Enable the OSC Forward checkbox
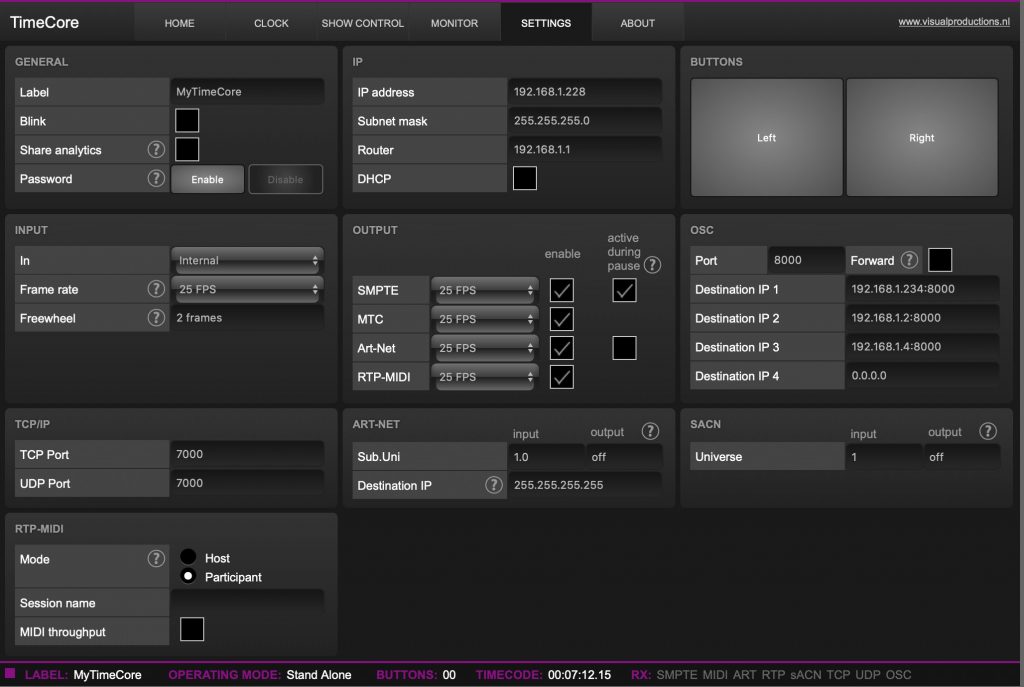Screen dimensions: 1024x687 [x=940, y=260]
